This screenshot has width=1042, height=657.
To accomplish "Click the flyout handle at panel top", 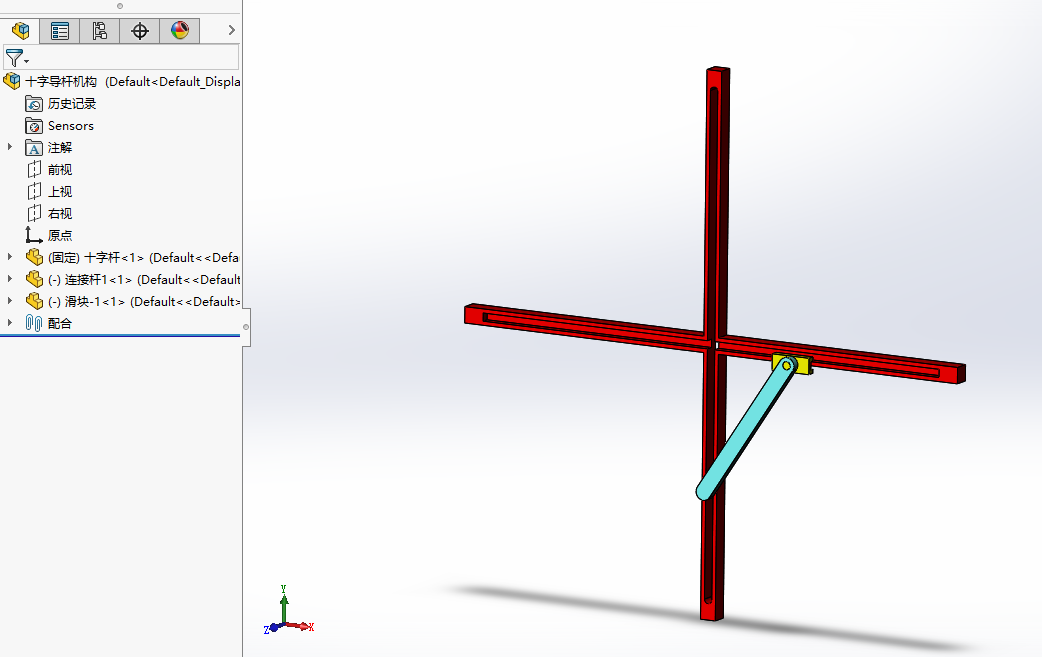I will click(x=120, y=6).
